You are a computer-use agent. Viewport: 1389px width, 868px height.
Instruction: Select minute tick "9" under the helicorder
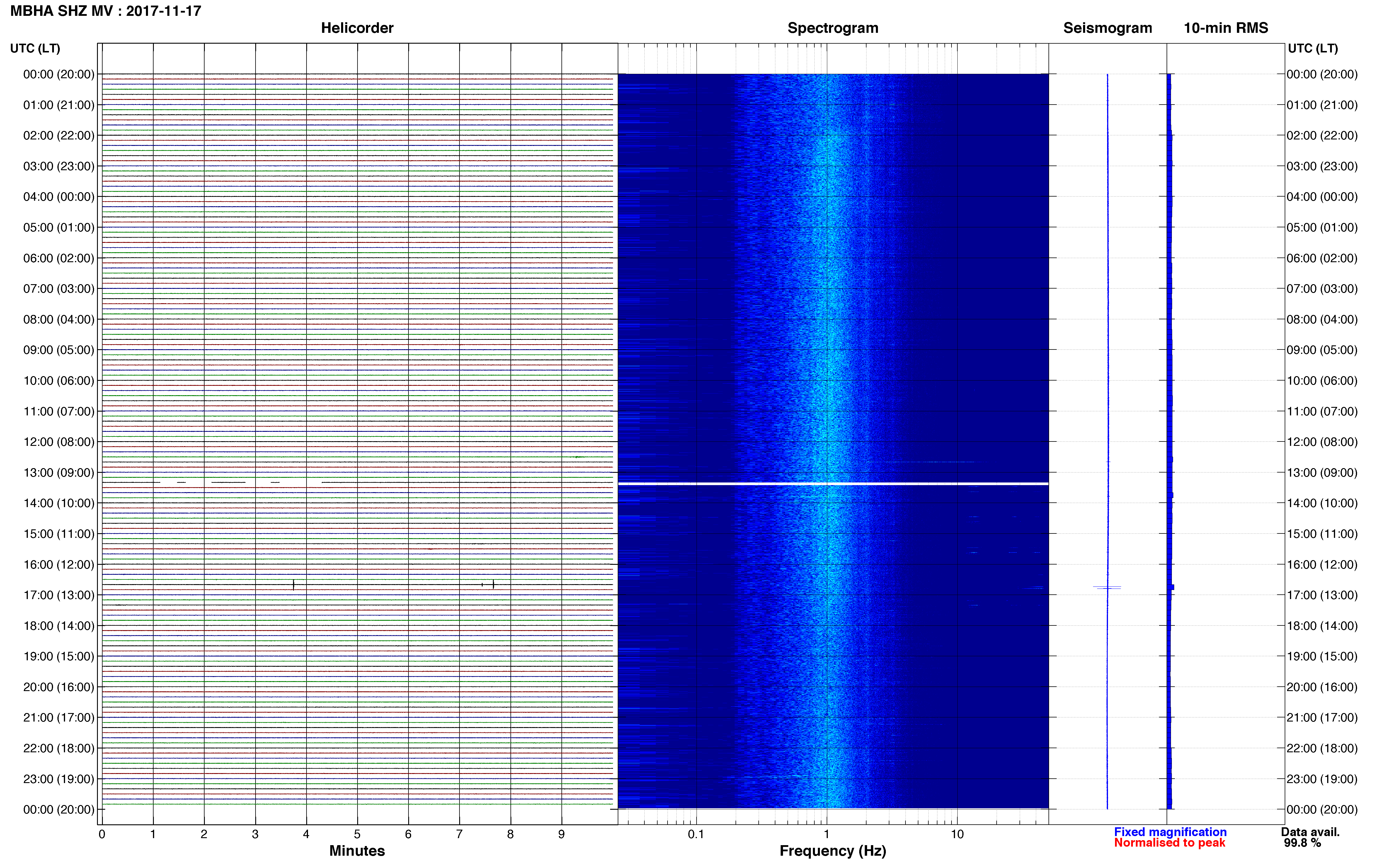[x=561, y=834]
